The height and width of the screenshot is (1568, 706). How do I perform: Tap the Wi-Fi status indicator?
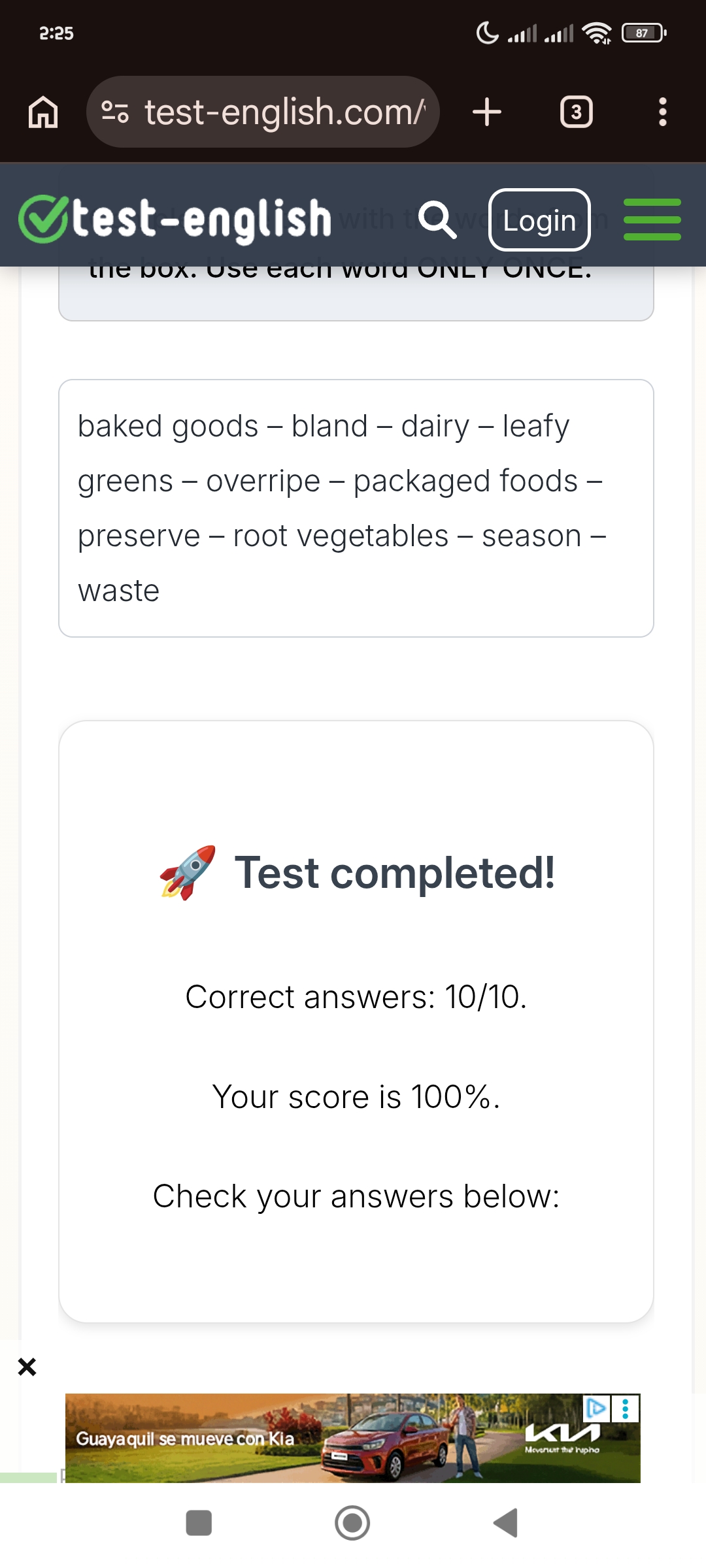(596, 32)
